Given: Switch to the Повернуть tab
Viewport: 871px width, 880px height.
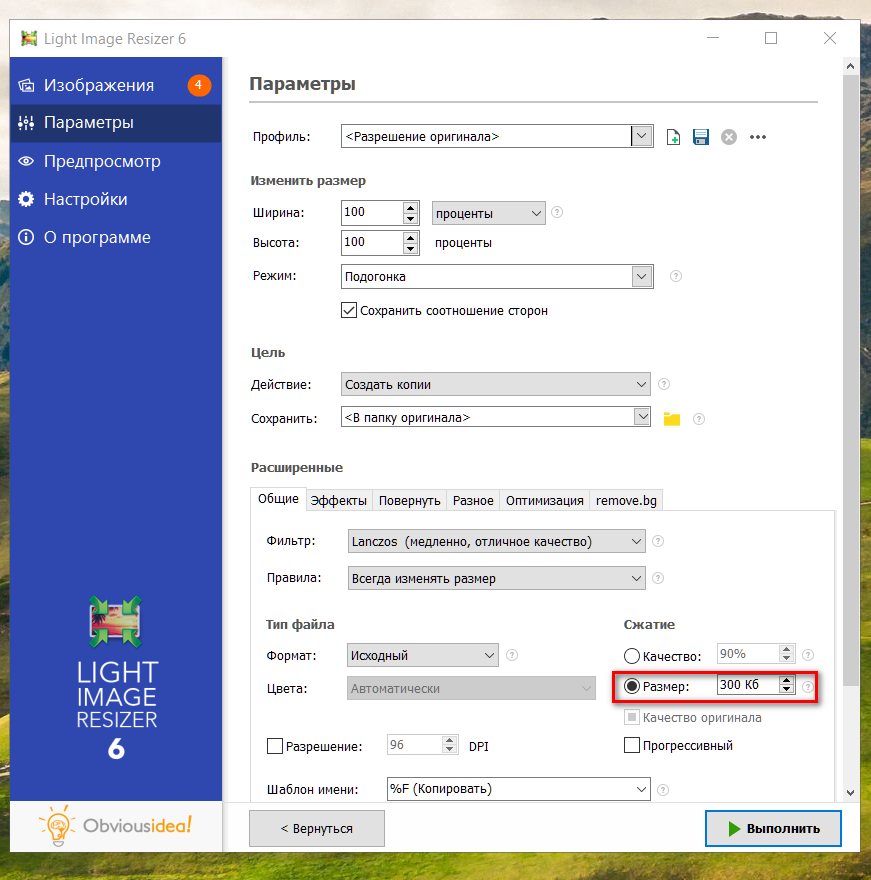Looking at the screenshot, I should (x=410, y=501).
